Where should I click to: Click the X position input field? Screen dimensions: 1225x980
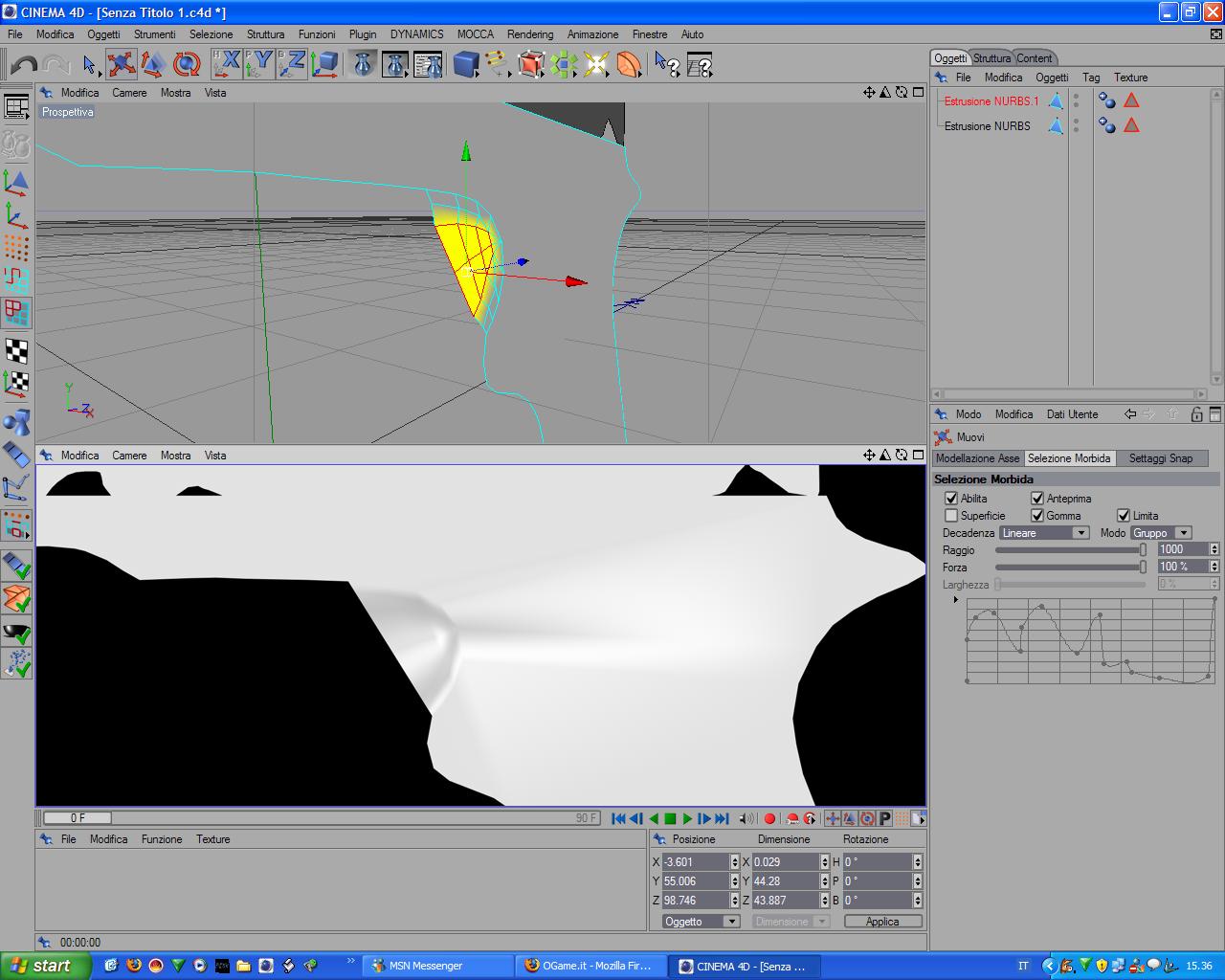(696, 861)
